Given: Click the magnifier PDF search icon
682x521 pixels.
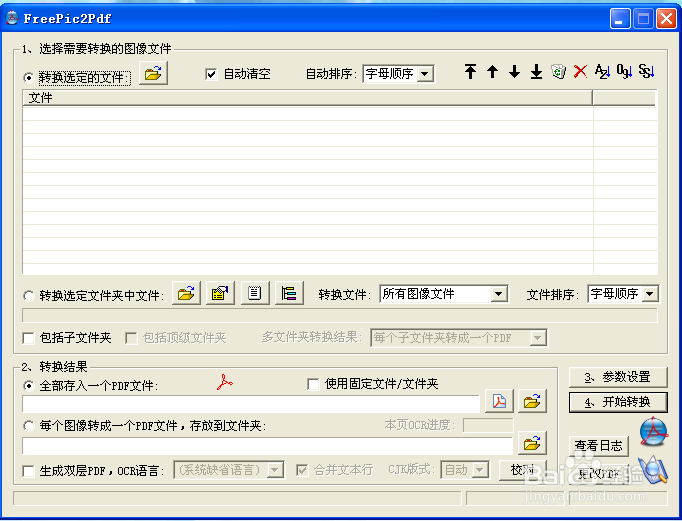Looking at the screenshot, I should (x=653, y=470).
